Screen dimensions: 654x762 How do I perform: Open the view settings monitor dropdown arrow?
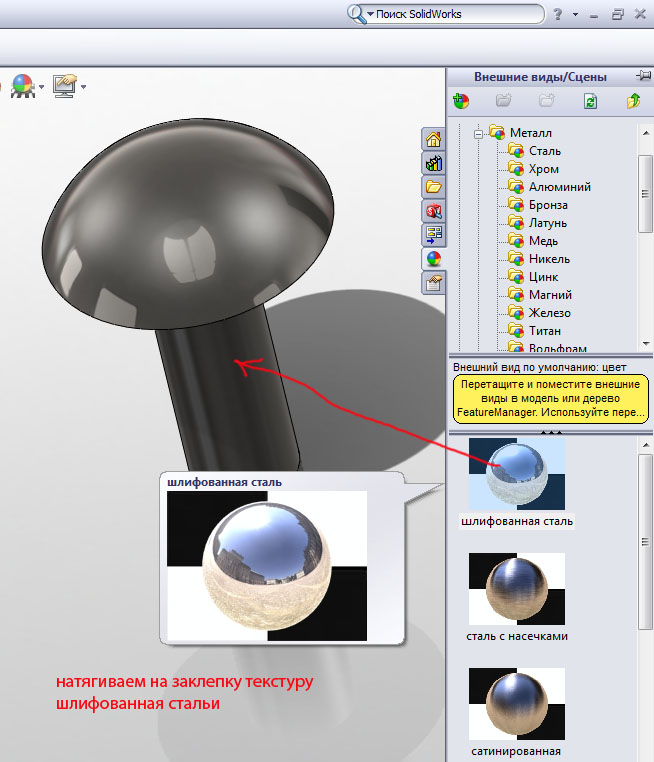(83, 87)
